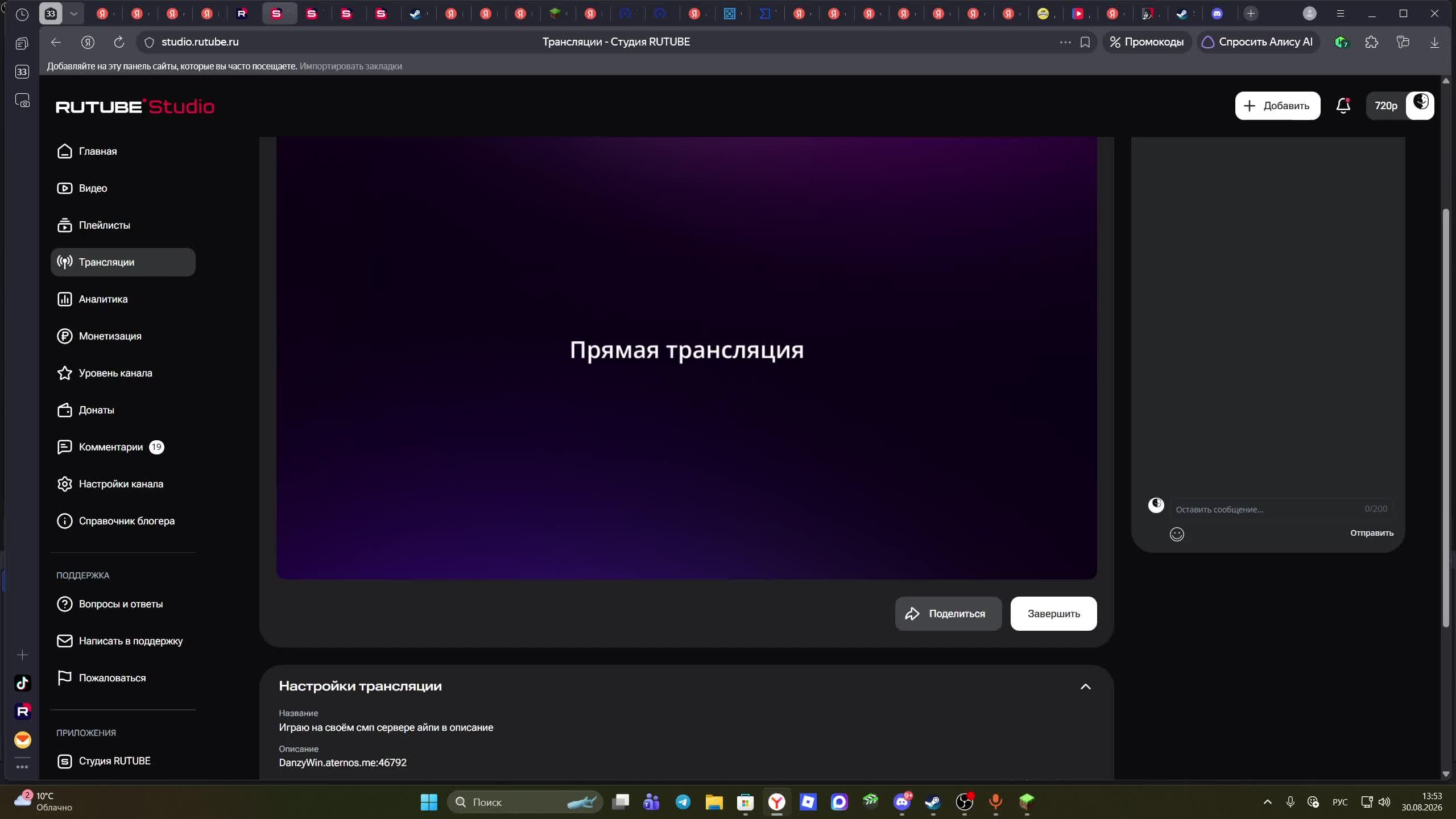Click Спросить Алису AI

coord(1258,42)
